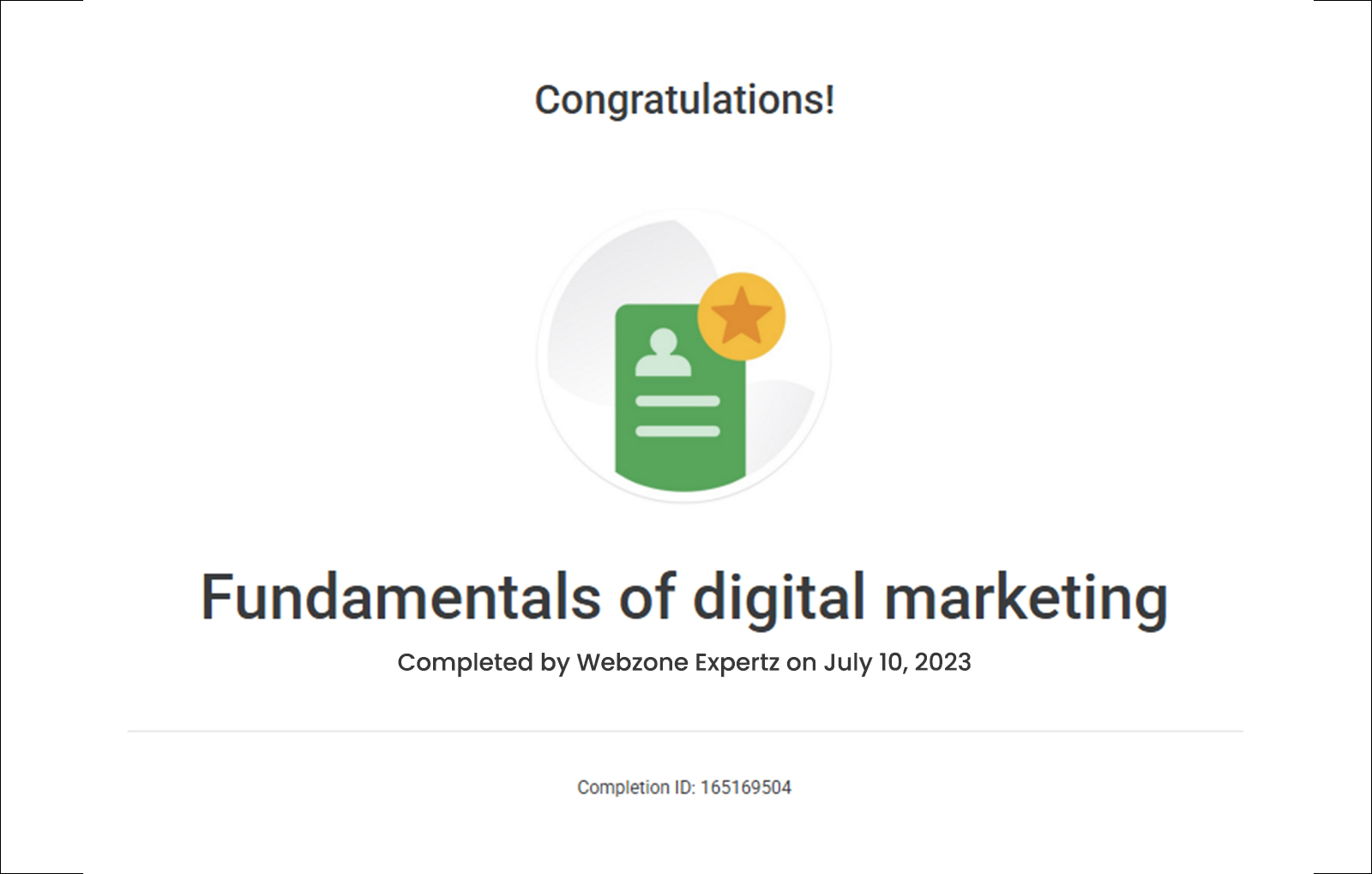Click the word "marketing" in the course title
Image resolution: width=1372 pixels, height=874 pixels.
pos(1026,599)
